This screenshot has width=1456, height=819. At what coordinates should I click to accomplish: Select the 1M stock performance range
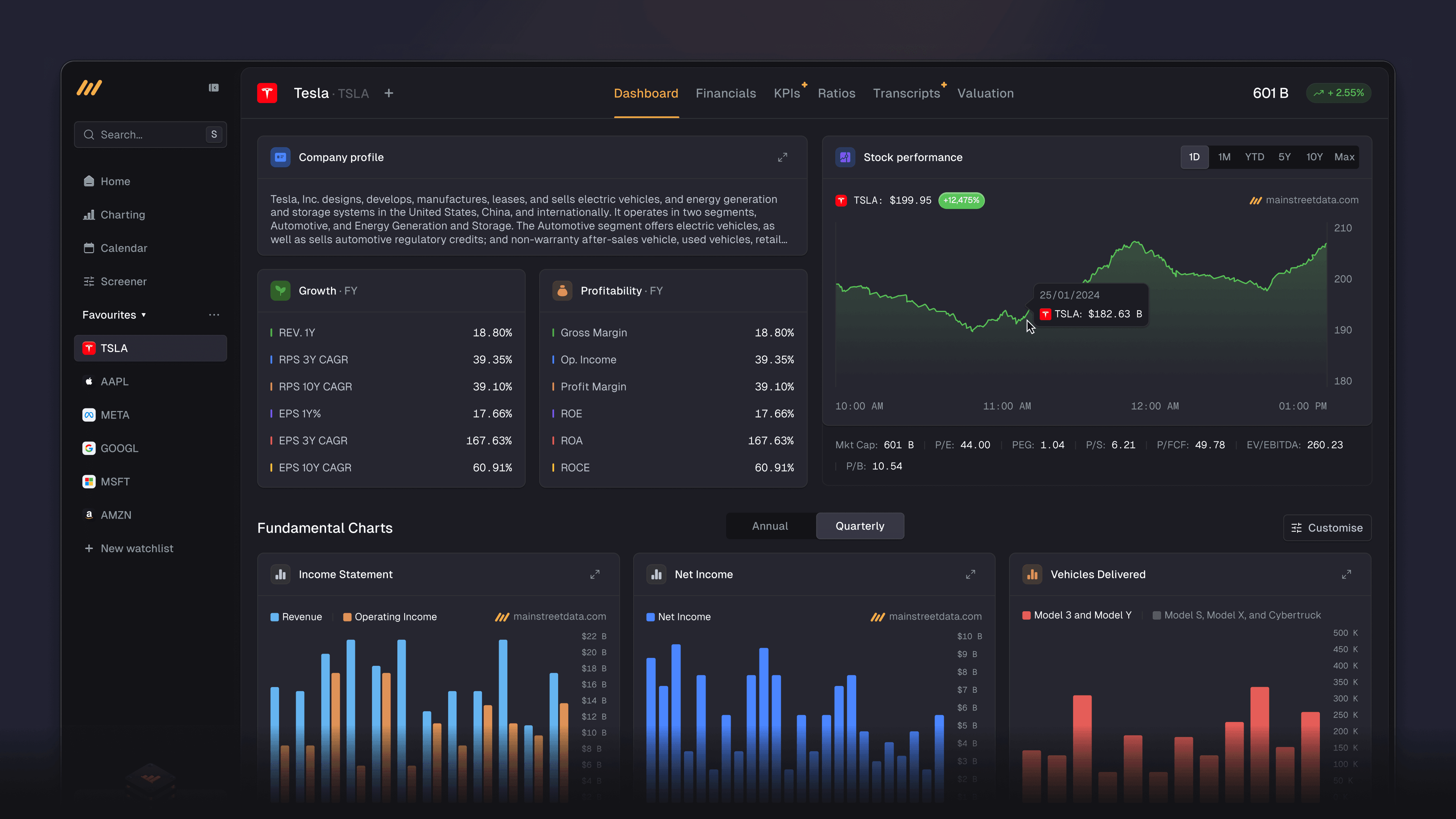1224,157
